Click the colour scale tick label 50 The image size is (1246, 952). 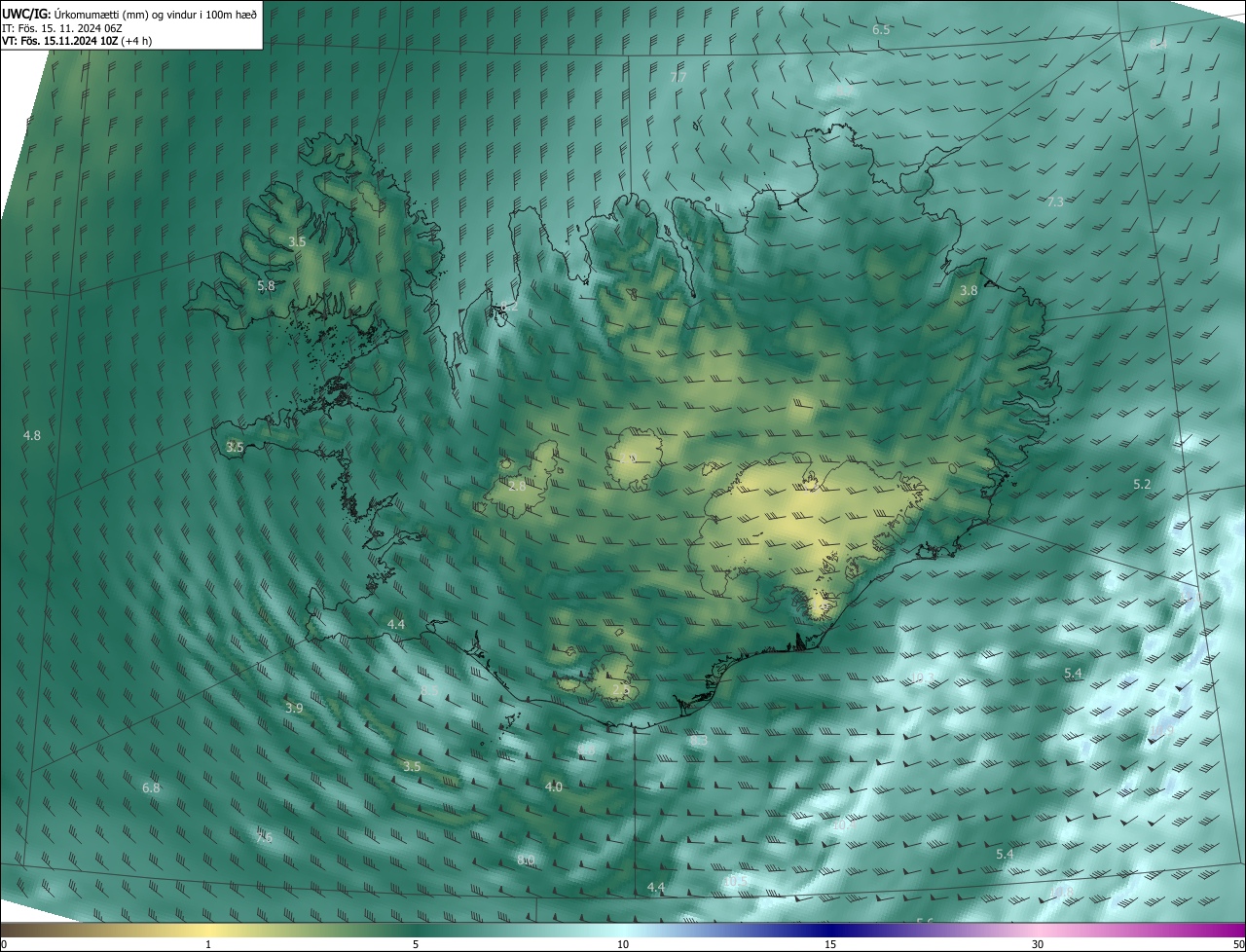pos(1237,944)
